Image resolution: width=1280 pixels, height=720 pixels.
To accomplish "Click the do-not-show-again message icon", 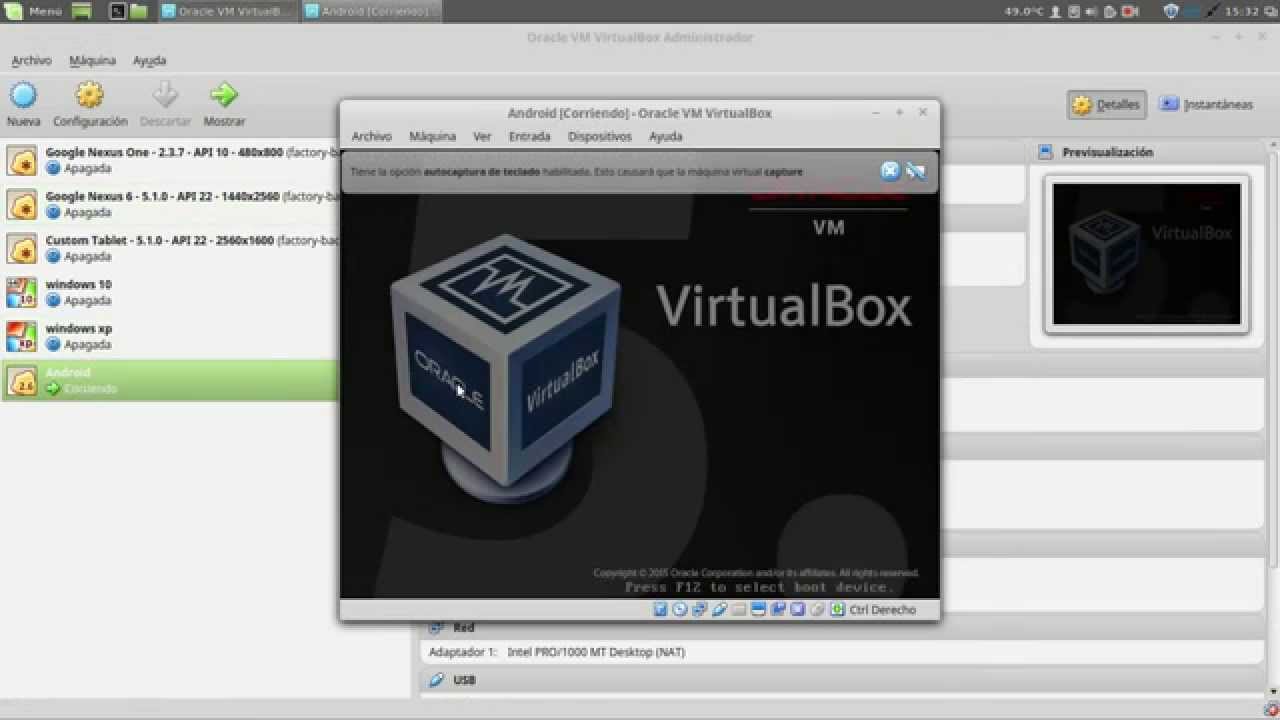I will pyautogui.click(x=915, y=171).
